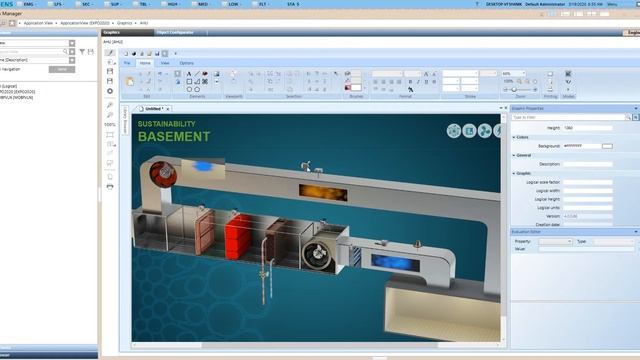Click the red heating coil in AHU graphic
The height and width of the screenshot is (360, 640).
tap(238, 237)
